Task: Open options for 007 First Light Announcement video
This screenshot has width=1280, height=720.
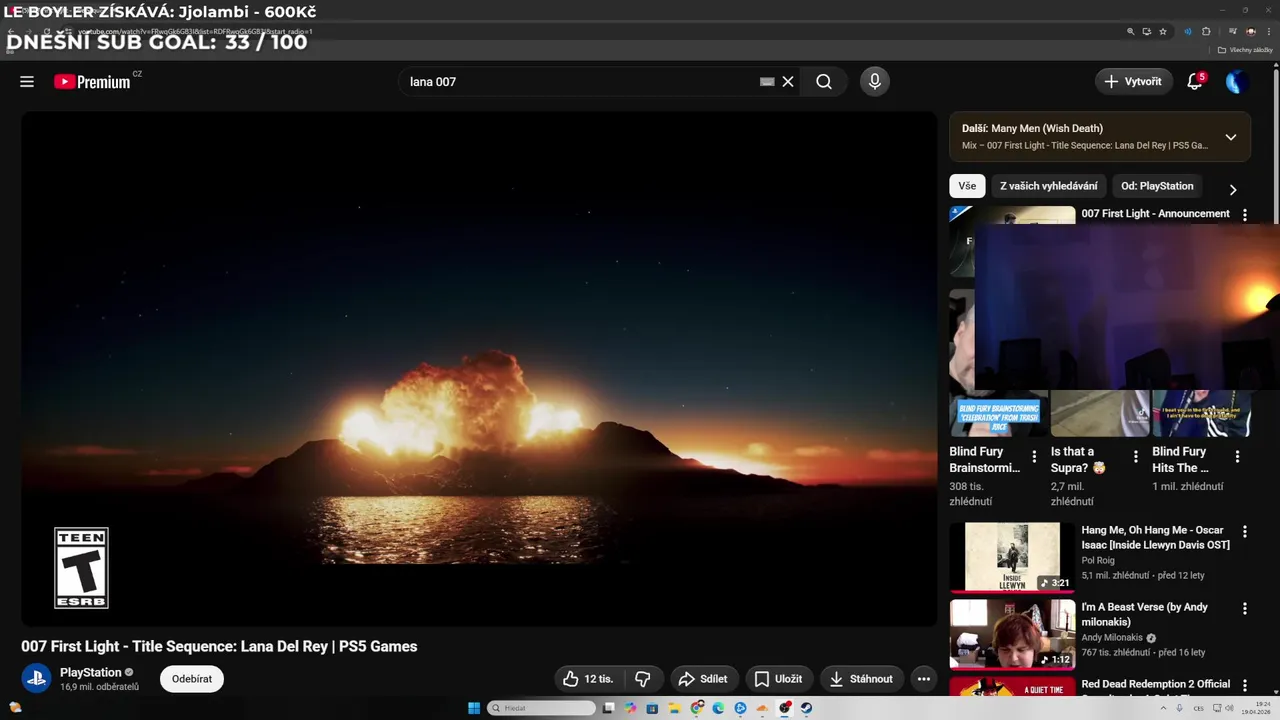Action: click(x=1245, y=215)
